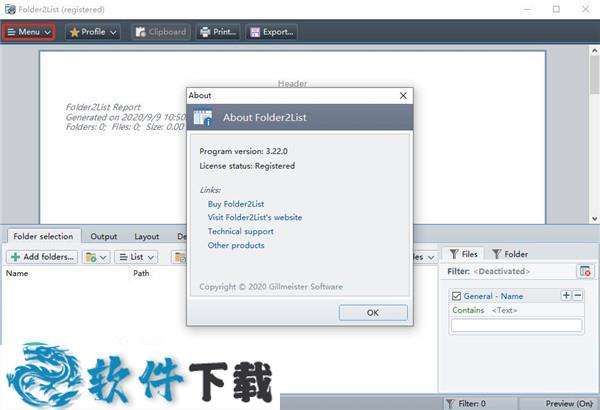Open Visit Folder2List's website link
This screenshot has height=410, width=600.
pyautogui.click(x=255, y=217)
